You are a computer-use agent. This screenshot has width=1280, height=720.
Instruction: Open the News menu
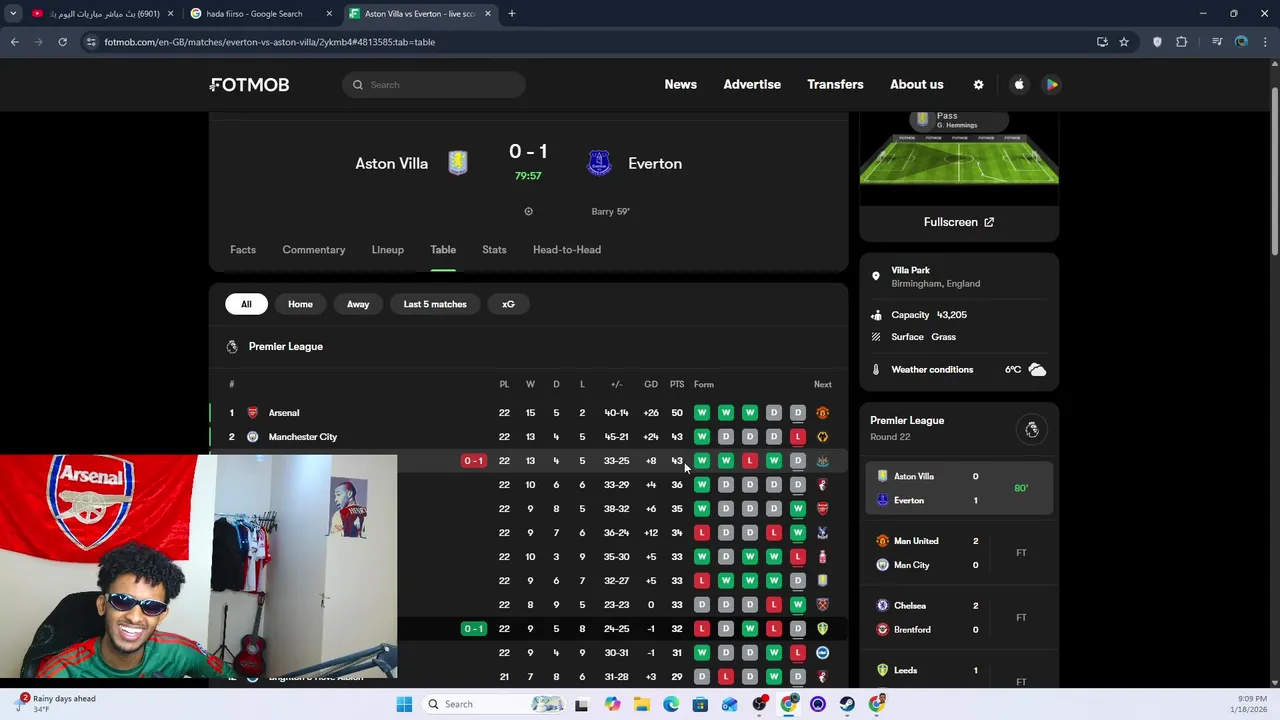tap(681, 85)
